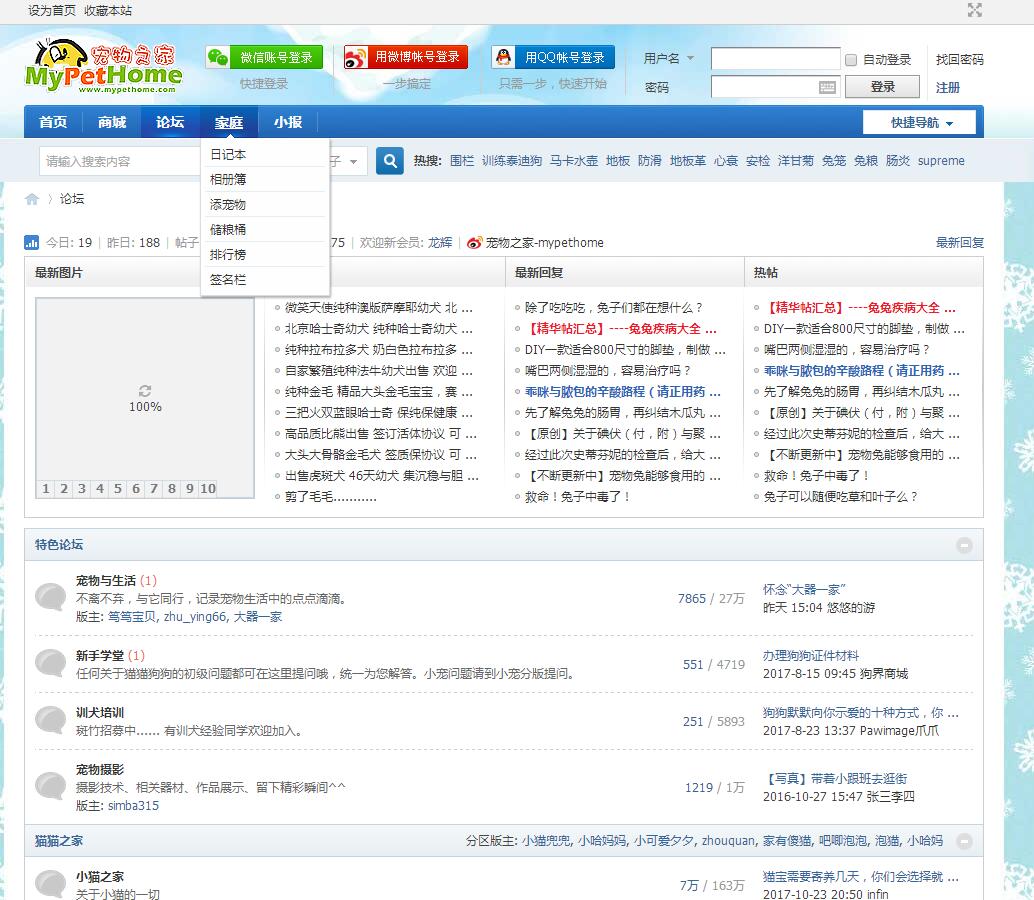Open the 宠物摄影 forum
Screen dimensions: 1034x900
tap(100, 769)
